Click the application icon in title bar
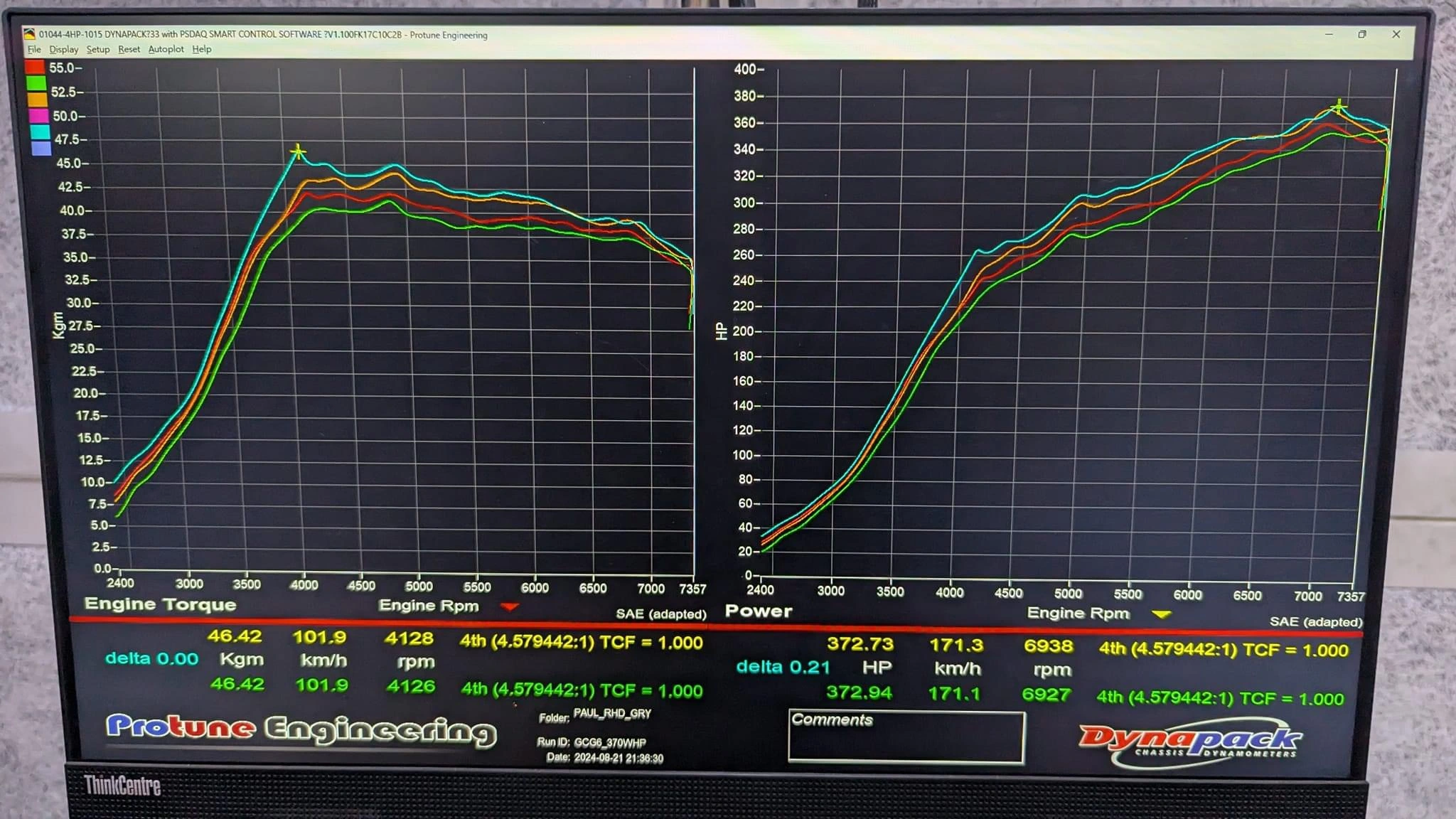 pyautogui.click(x=29, y=33)
